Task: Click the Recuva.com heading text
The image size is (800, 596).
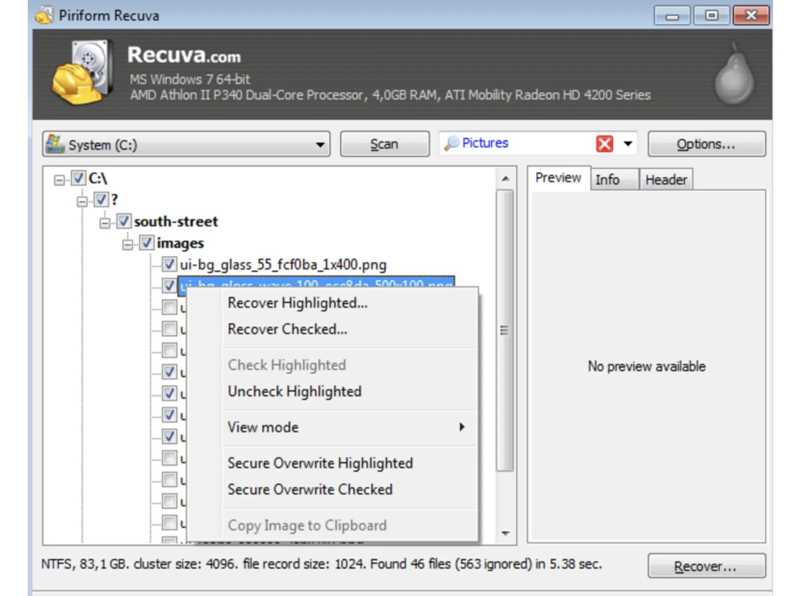Action: tap(184, 55)
